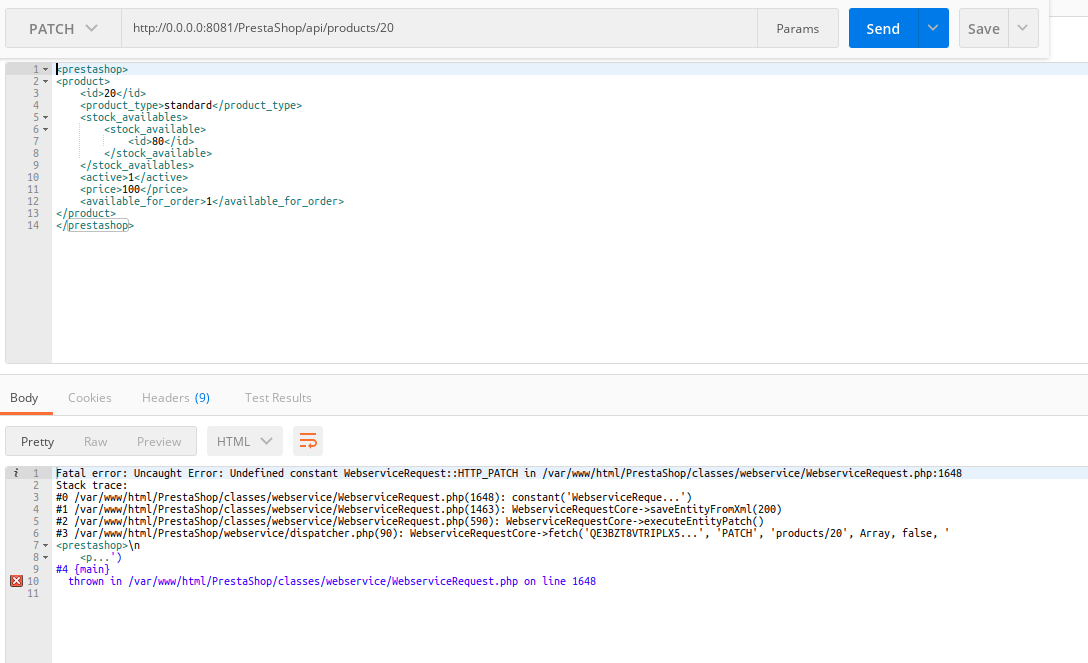This screenshot has height=663, width=1088.
Task: Click the request URL input field
Action: pyautogui.click(x=400, y=28)
